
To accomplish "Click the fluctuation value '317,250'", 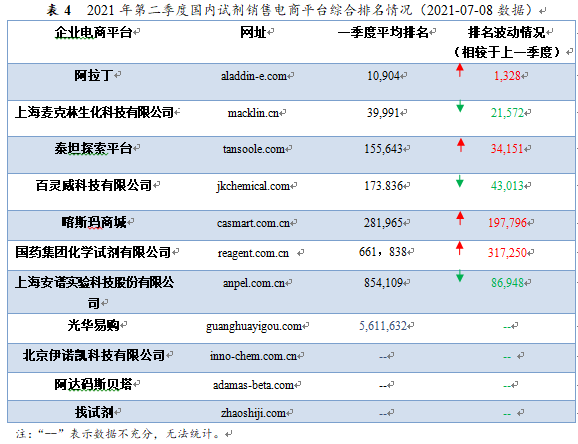I will [x=507, y=253].
